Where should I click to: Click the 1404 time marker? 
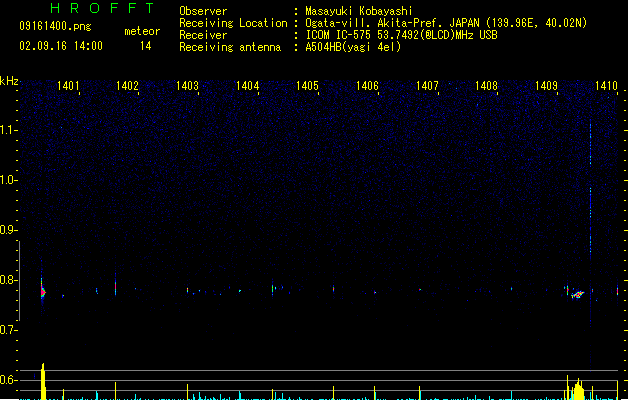pos(248,86)
